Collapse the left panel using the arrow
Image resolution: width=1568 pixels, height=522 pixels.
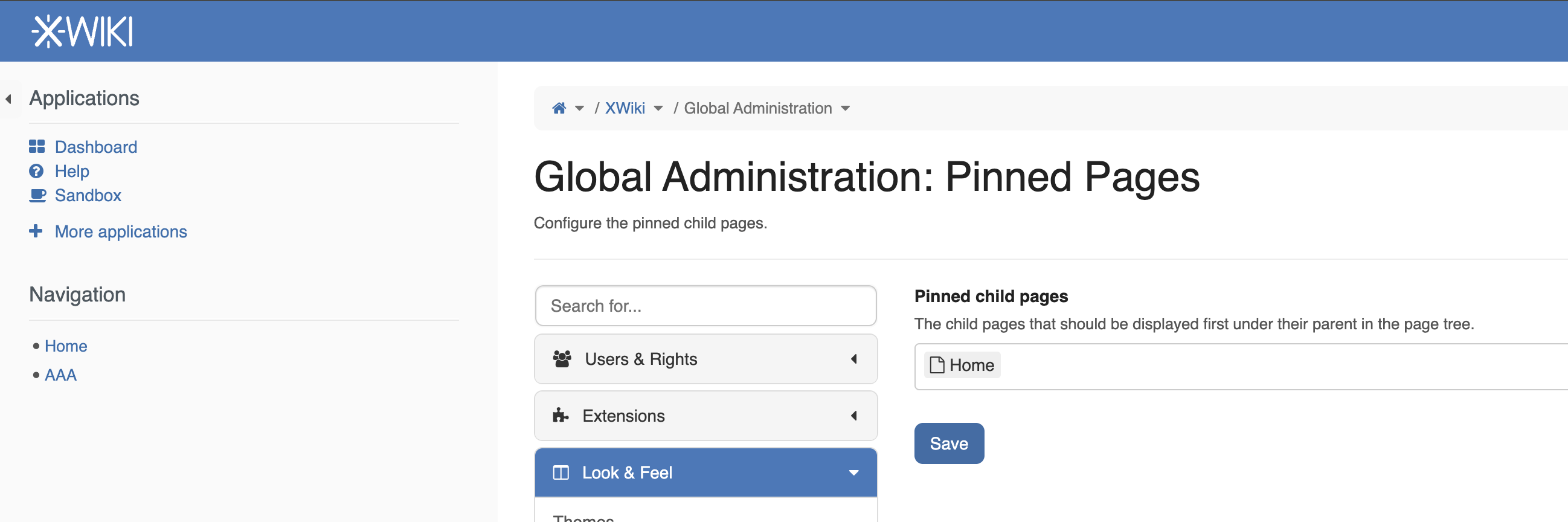[x=8, y=98]
